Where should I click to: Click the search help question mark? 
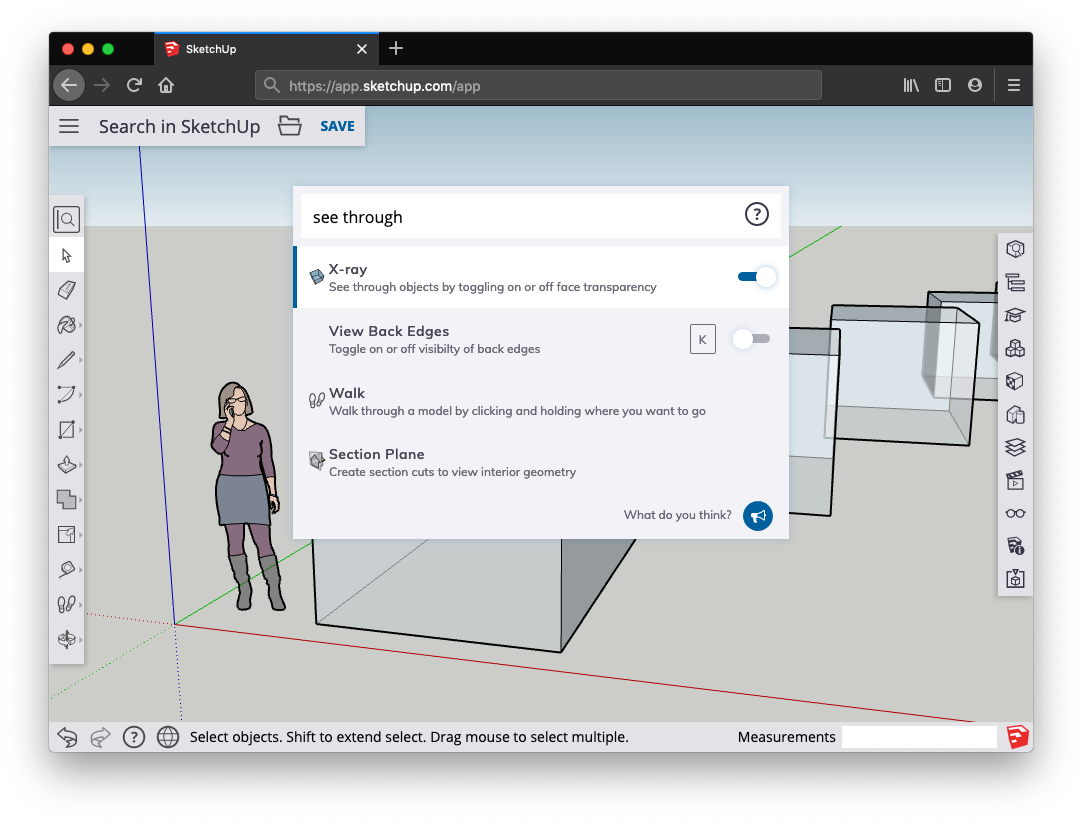click(756, 214)
